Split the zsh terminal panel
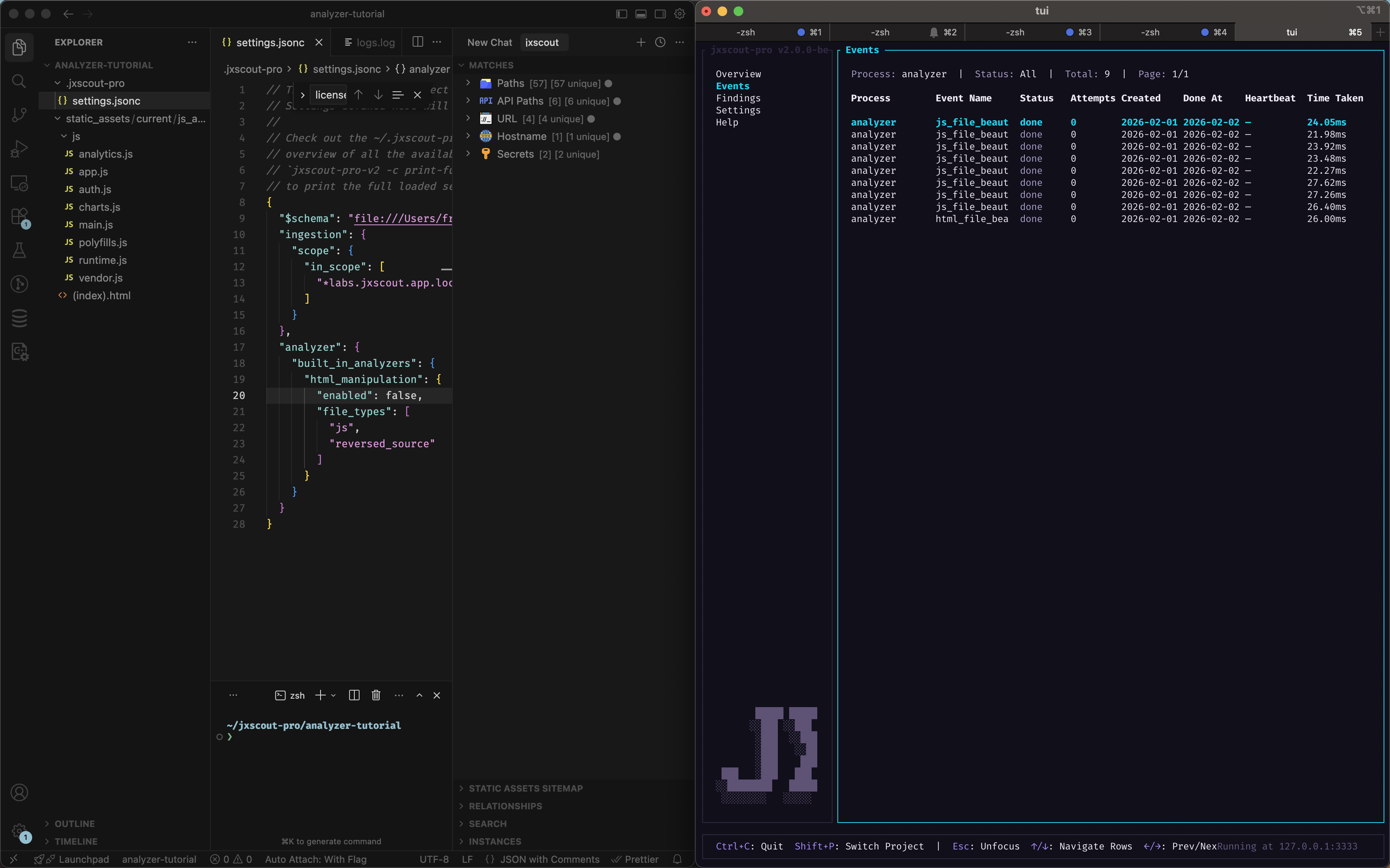This screenshot has height=868, width=1390. [354, 695]
